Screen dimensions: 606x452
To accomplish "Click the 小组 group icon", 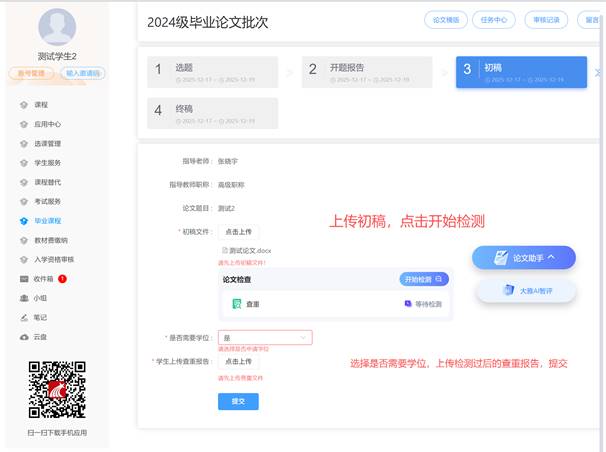I will (23, 297).
